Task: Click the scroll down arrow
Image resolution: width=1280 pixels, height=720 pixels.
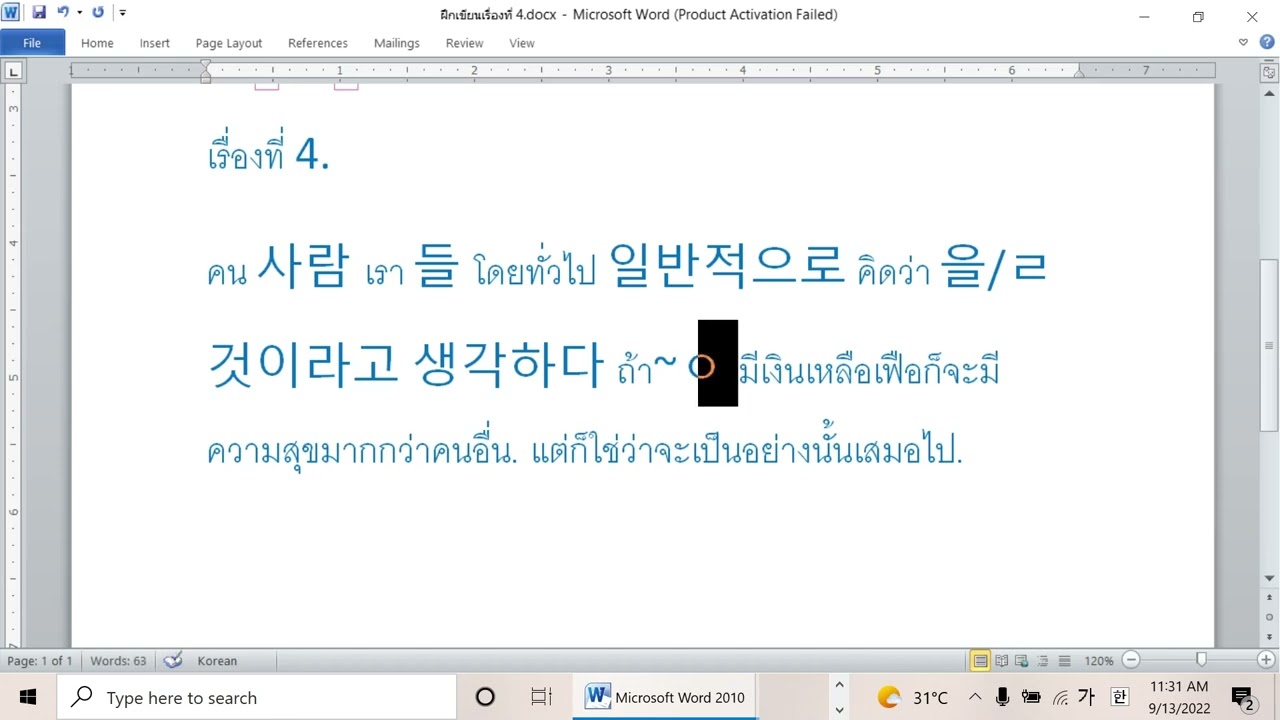Action: tap(1270, 579)
